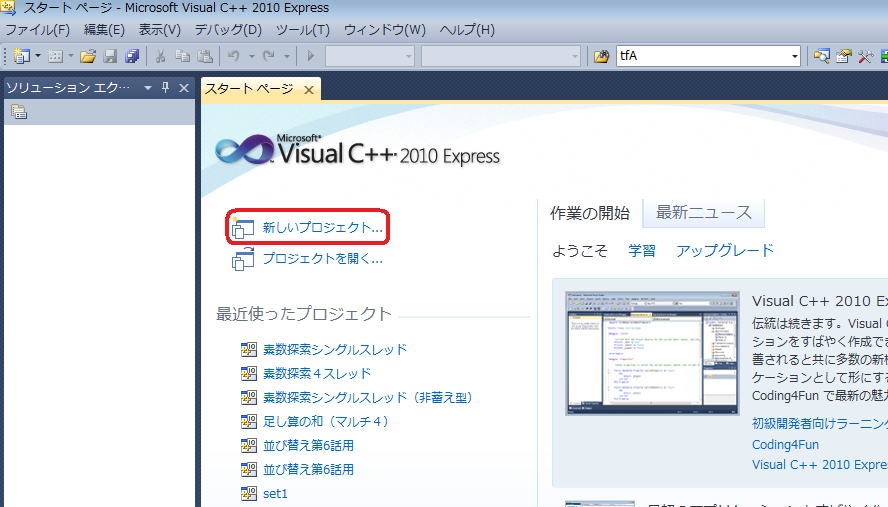This screenshot has height=507, width=888.
Task: Select the ようこそ sub-tab
Action: point(579,250)
